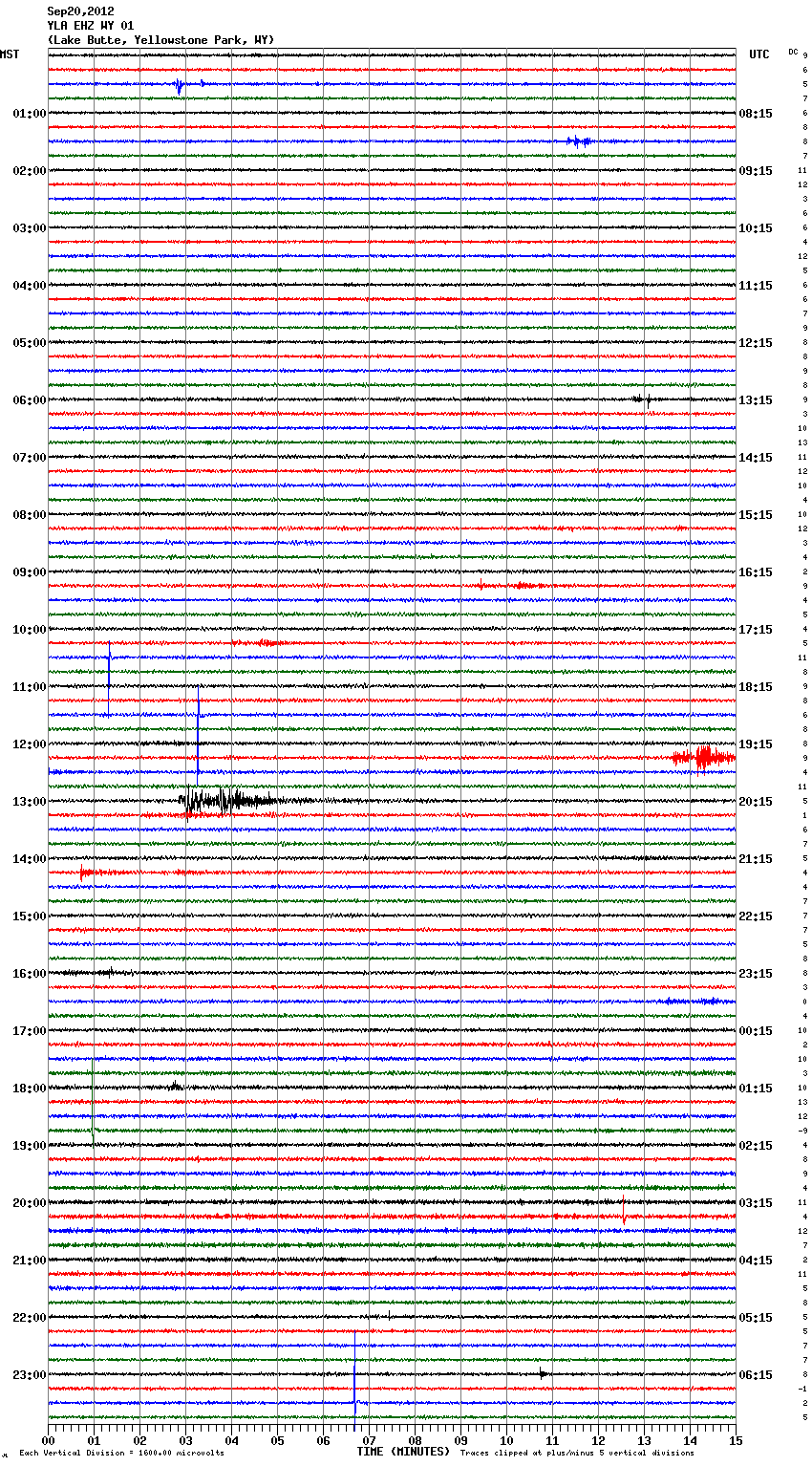Image resolution: width=812 pixels, height=1466 pixels.
Task: Click the 21:15 UTC time label
Action: coord(756,859)
